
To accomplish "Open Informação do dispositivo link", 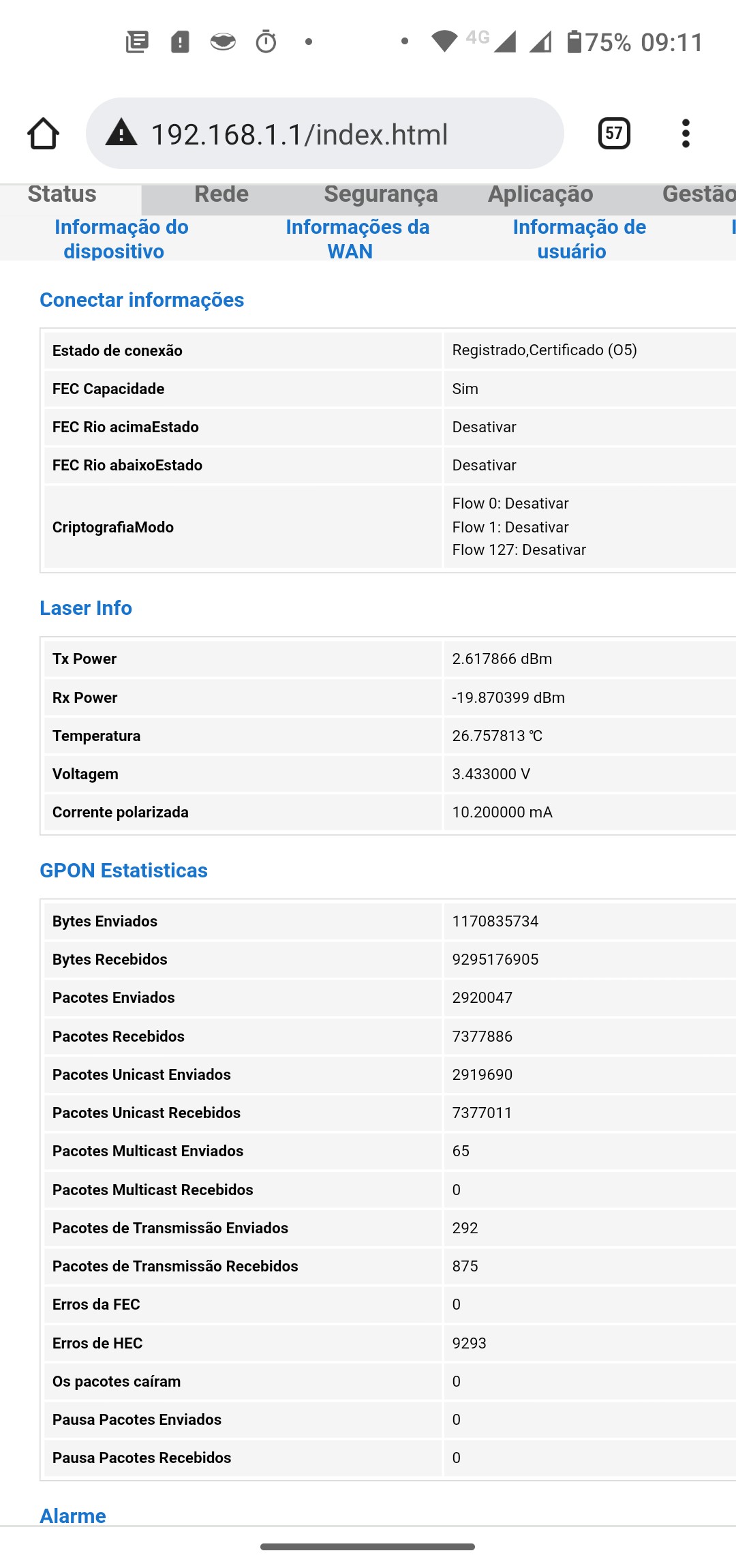I will (x=121, y=239).
